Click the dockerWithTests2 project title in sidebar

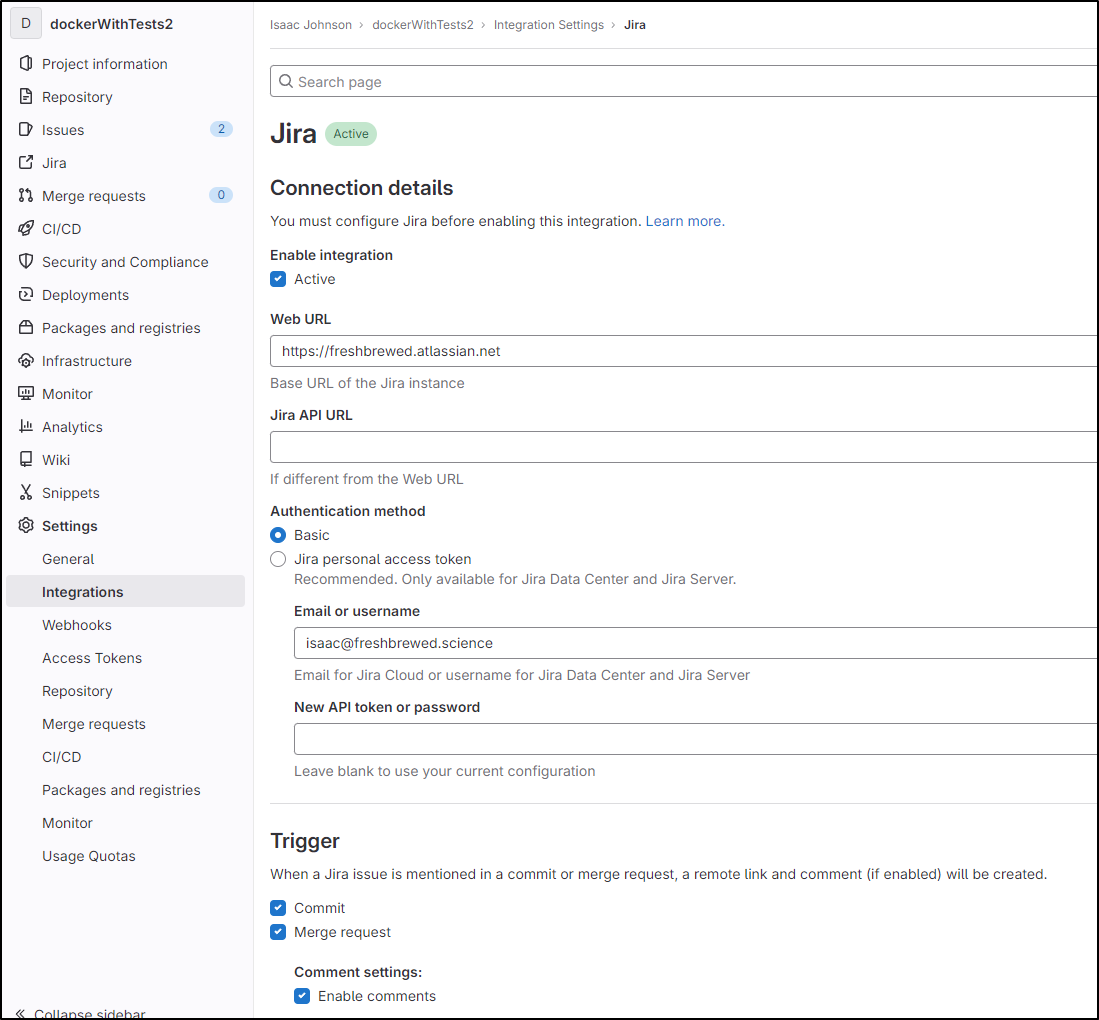point(111,24)
